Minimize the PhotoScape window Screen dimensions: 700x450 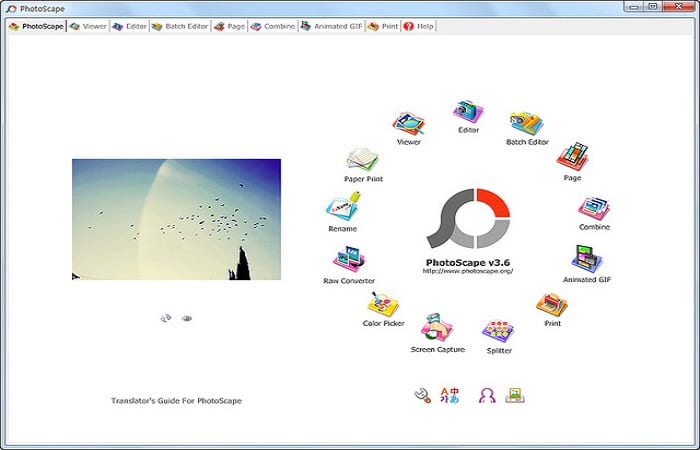coord(634,6)
